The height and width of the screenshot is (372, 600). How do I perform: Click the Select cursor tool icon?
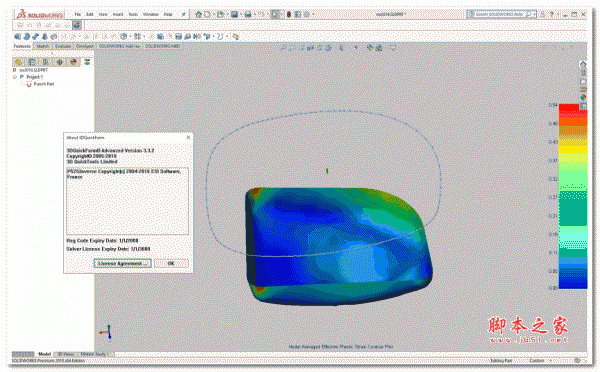pos(275,15)
